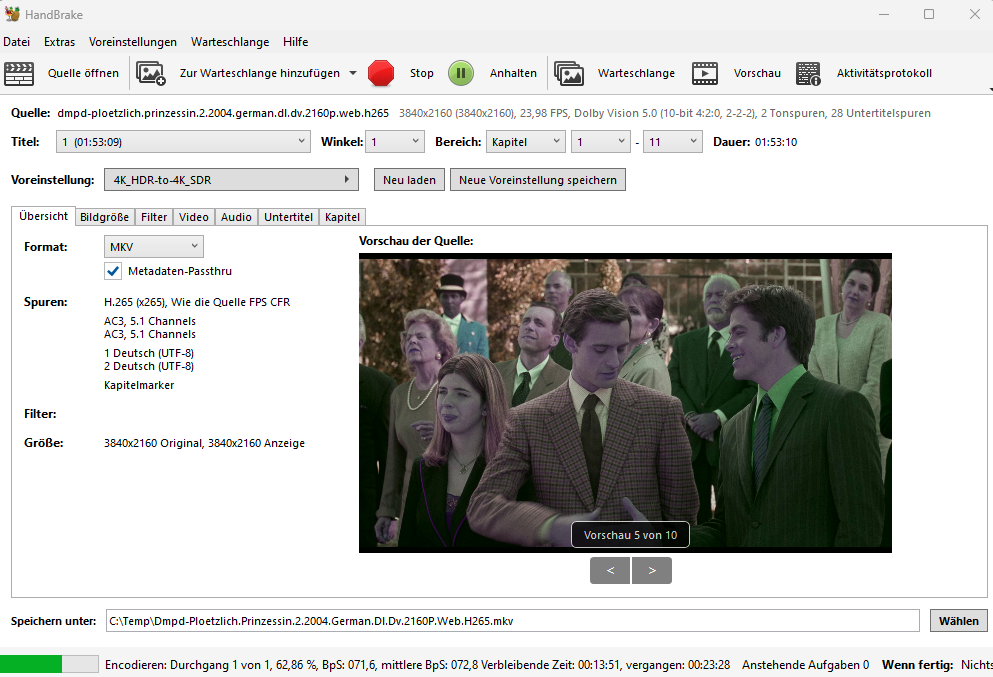
Task: Switch to the Video tab
Action: (x=194, y=217)
